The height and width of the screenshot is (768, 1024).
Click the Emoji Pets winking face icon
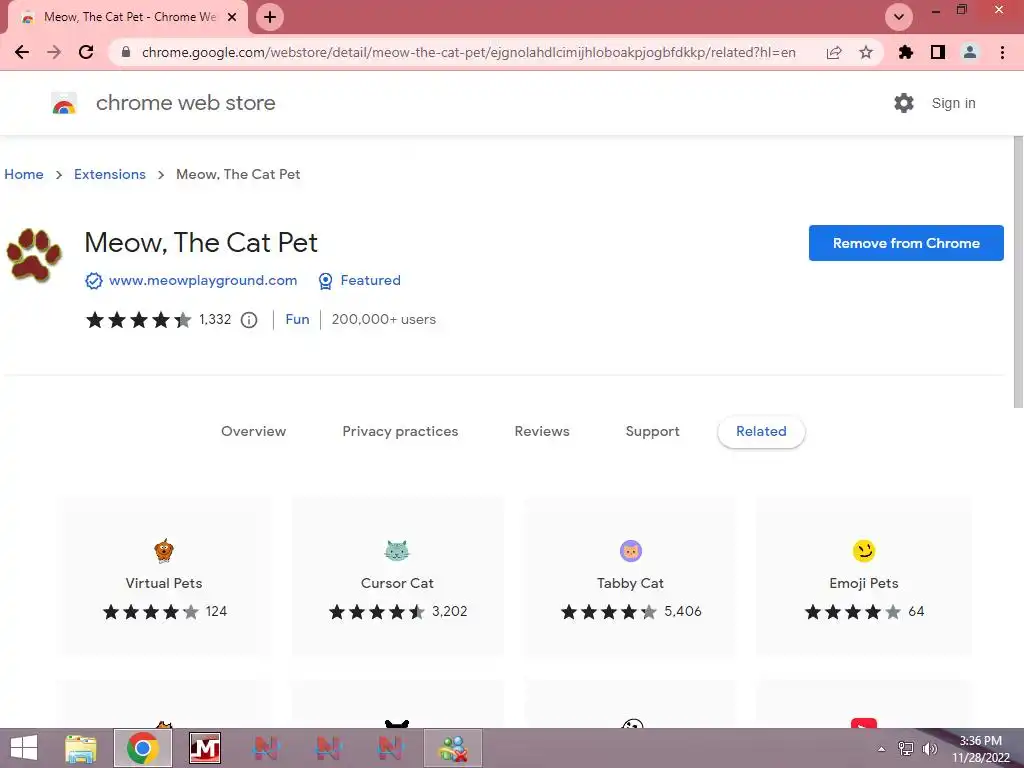coord(864,551)
